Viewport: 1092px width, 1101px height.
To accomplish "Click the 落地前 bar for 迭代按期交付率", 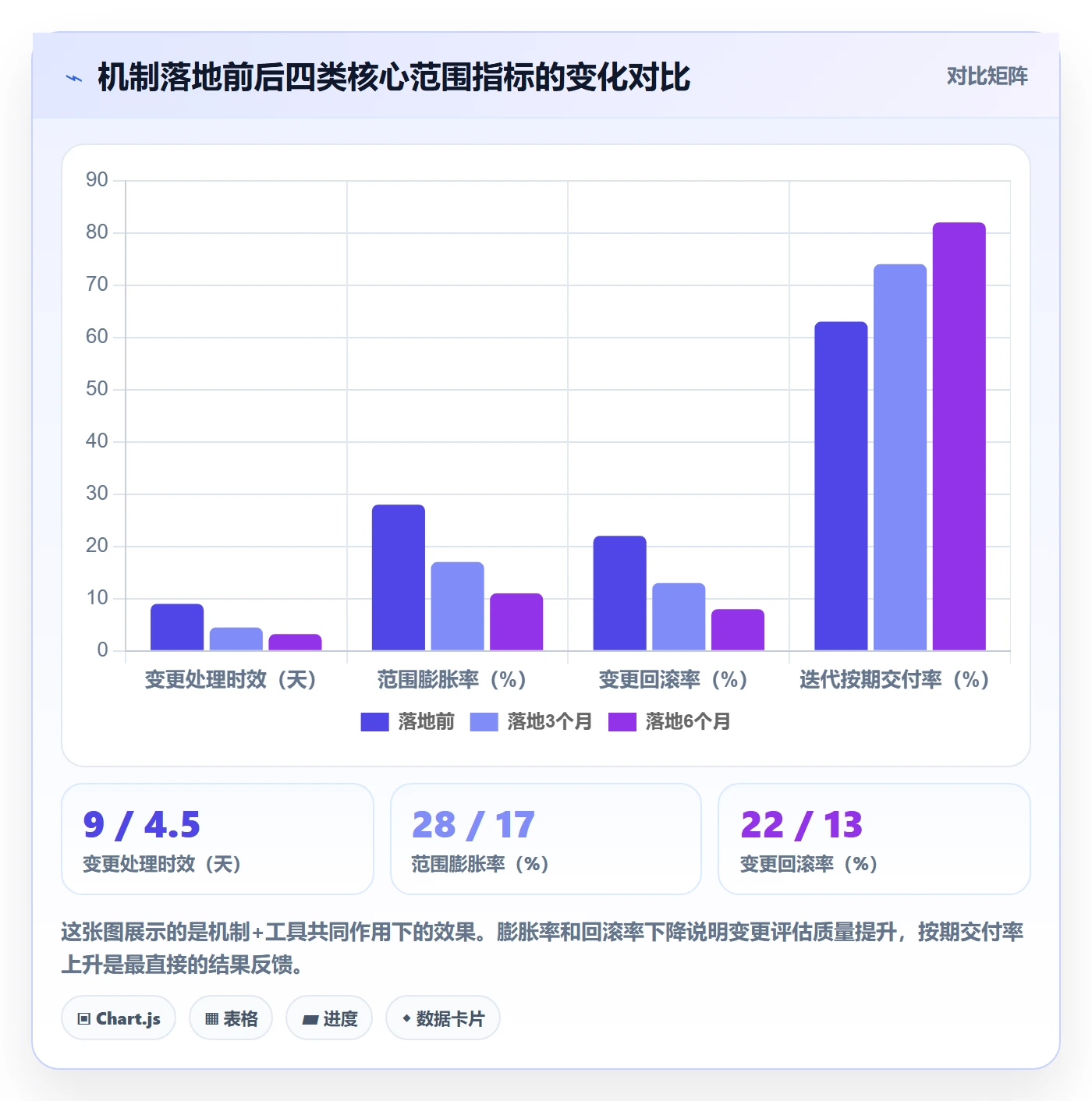I will point(841,486).
